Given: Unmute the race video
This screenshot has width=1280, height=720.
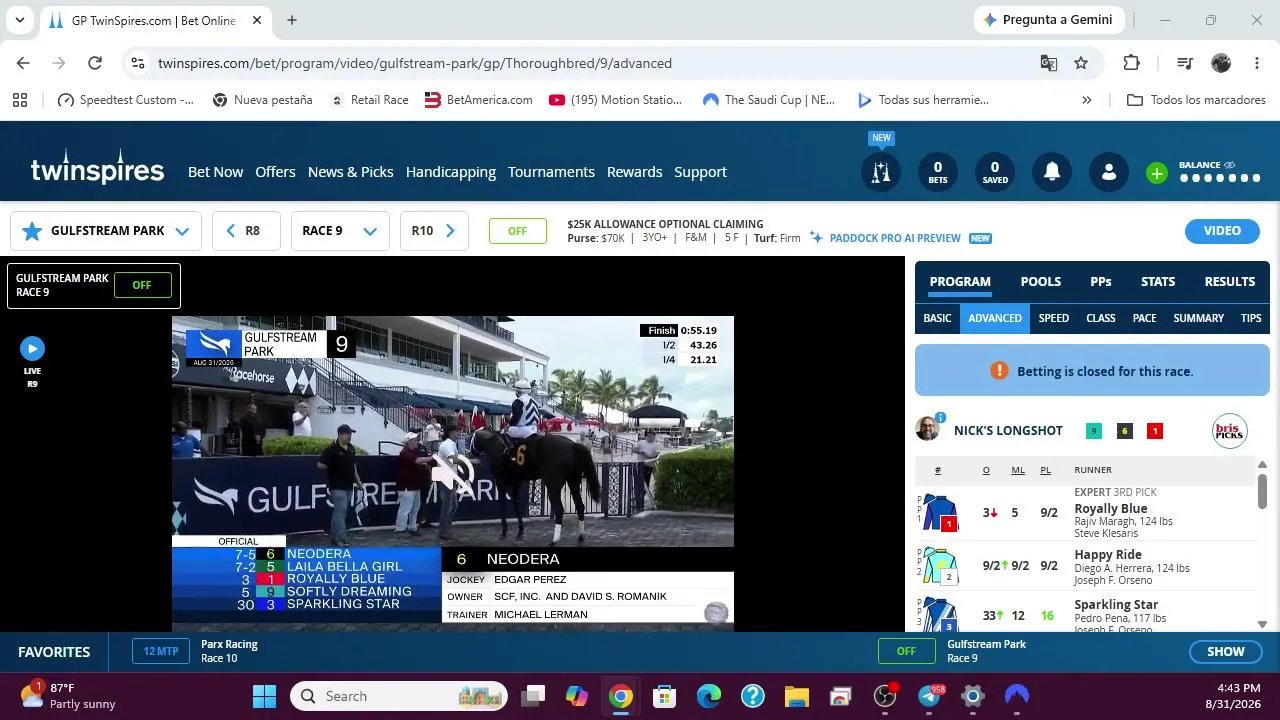Looking at the screenshot, I should [x=453, y=474].
